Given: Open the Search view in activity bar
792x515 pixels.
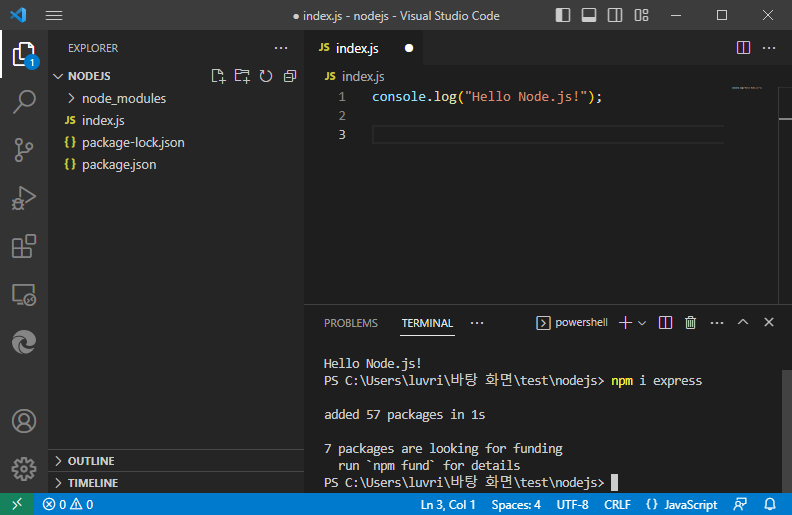Looking at the screenshot, I should click(24, 101).
